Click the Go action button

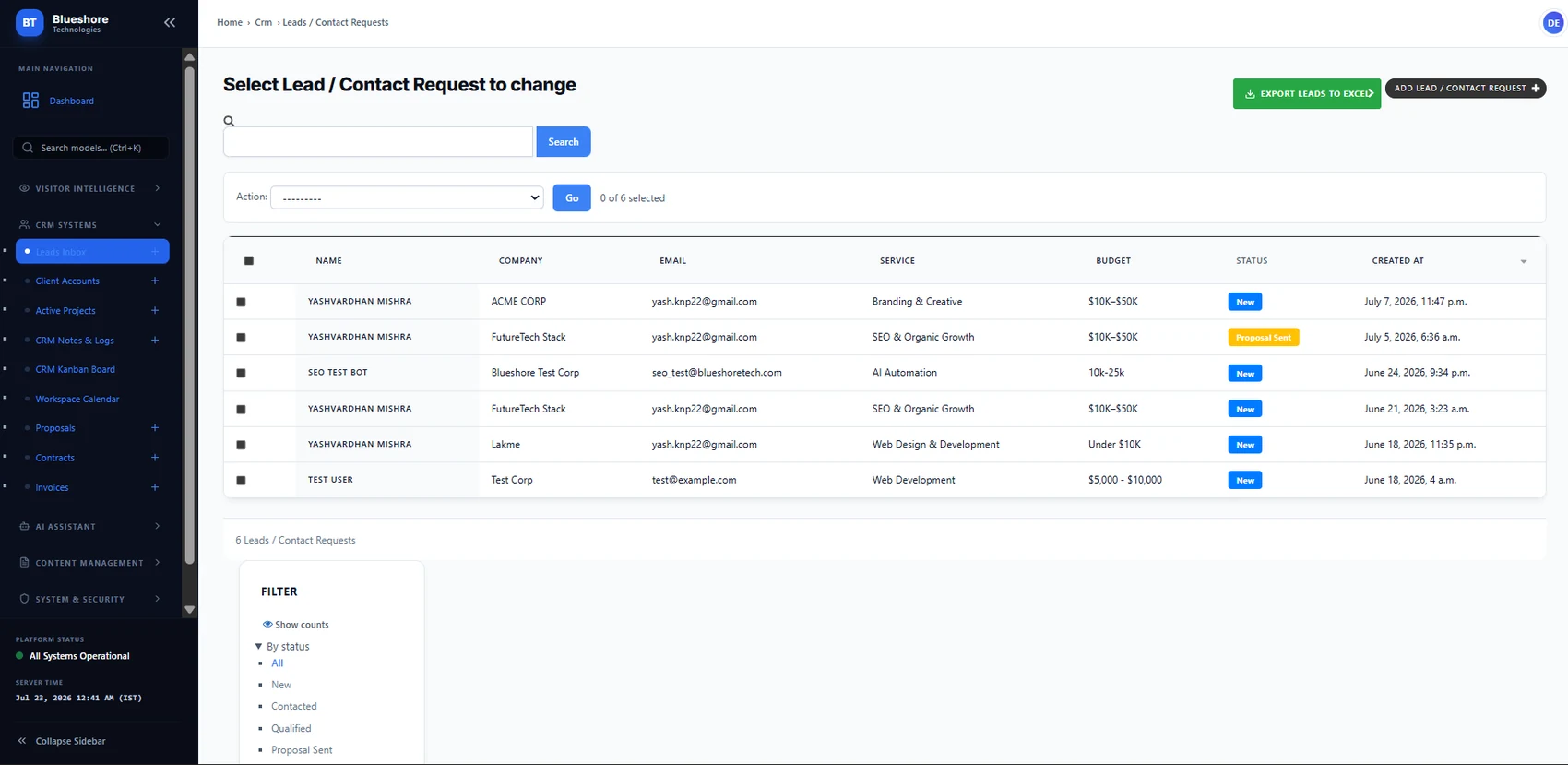[x=572, y=197]
